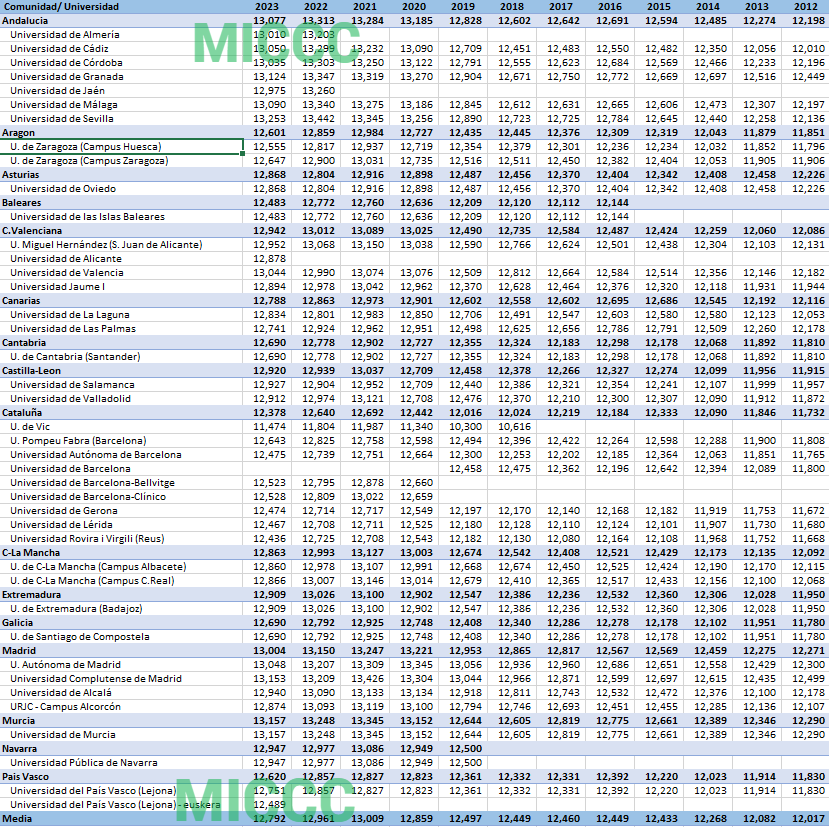Select the Extremadura region label

(31, 595)
